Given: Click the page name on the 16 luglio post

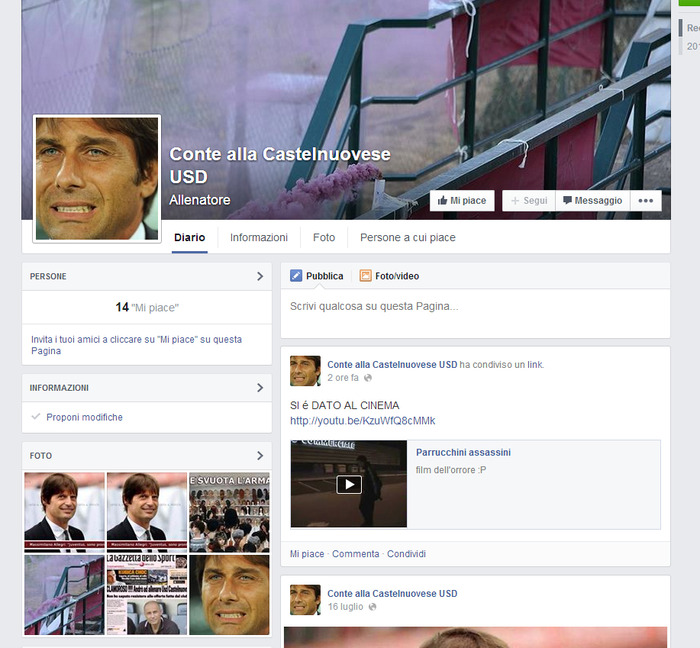Looking at the screenshot, I should (x=392, y=594).
